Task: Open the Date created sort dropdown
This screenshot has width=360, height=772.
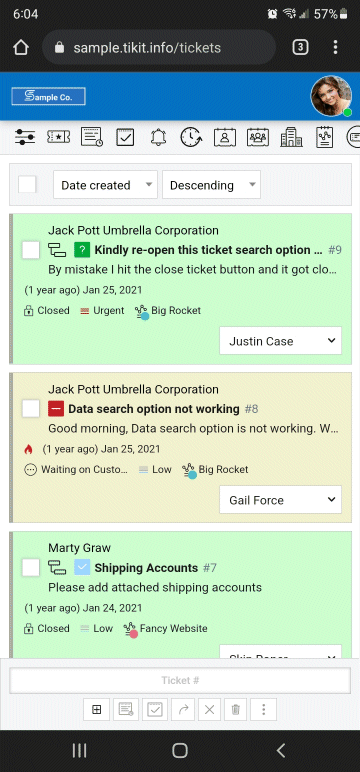Action: coord(105,185)
